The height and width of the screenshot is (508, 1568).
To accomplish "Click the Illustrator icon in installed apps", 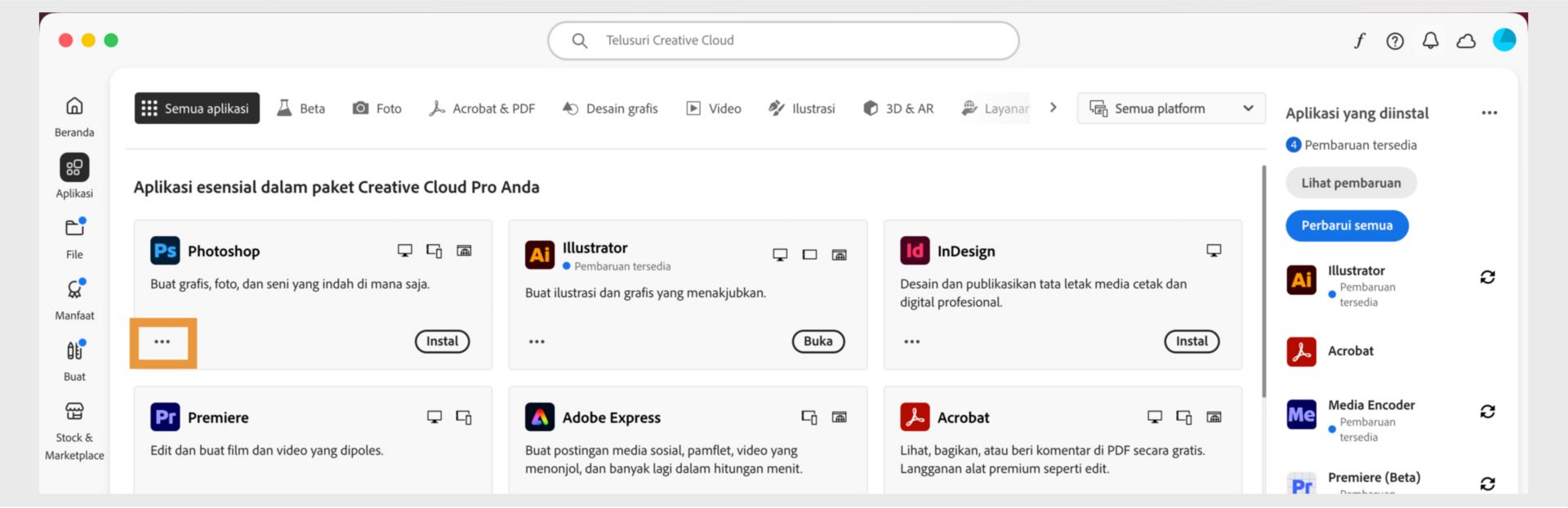I will coord(1301,280).
